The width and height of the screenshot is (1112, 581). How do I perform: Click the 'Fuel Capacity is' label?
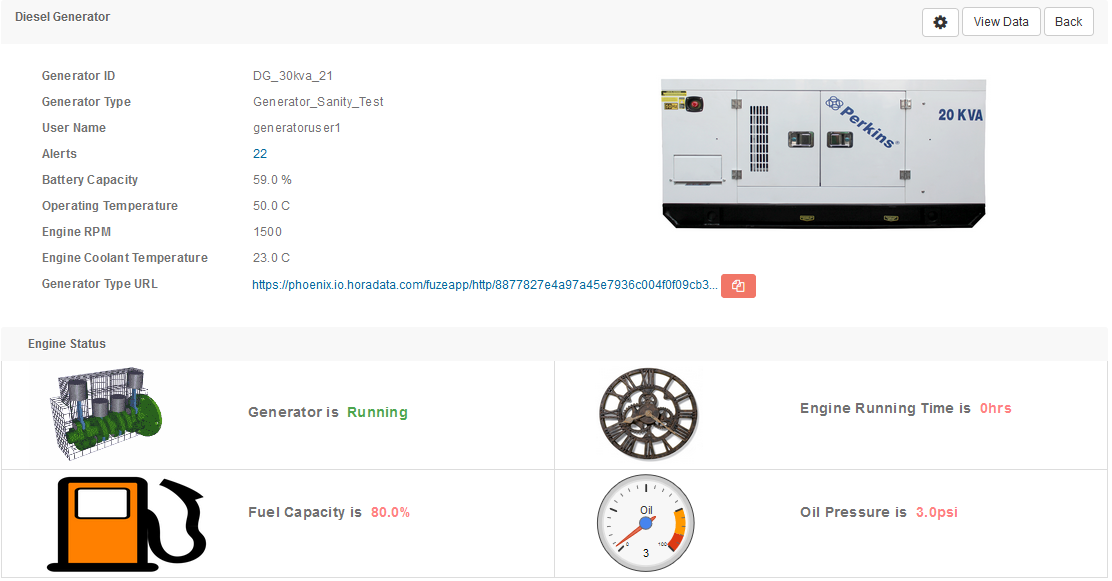tap(305, 512)
